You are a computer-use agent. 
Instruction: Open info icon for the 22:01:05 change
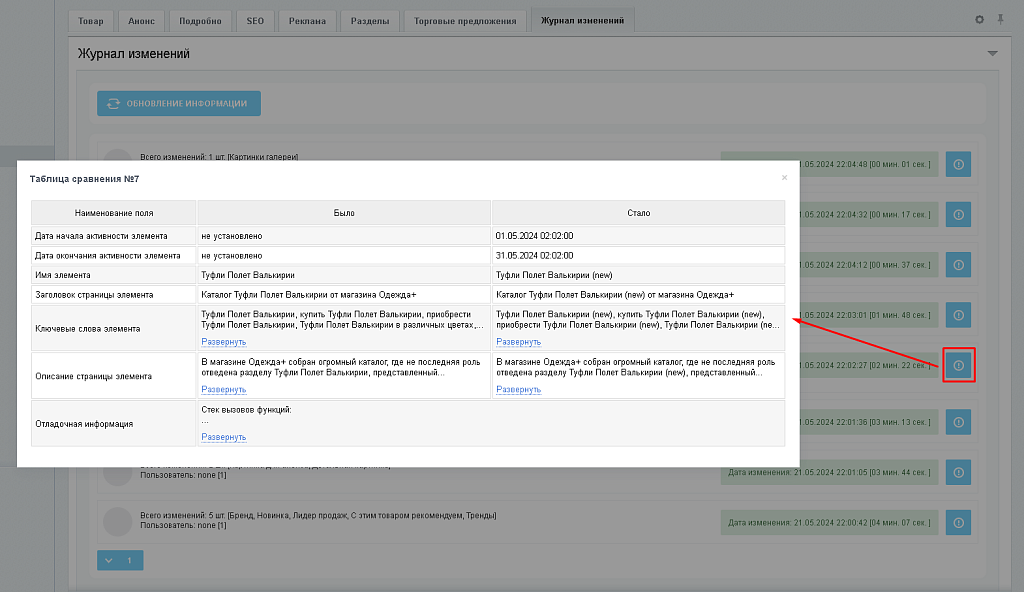[x=958, y=472]
